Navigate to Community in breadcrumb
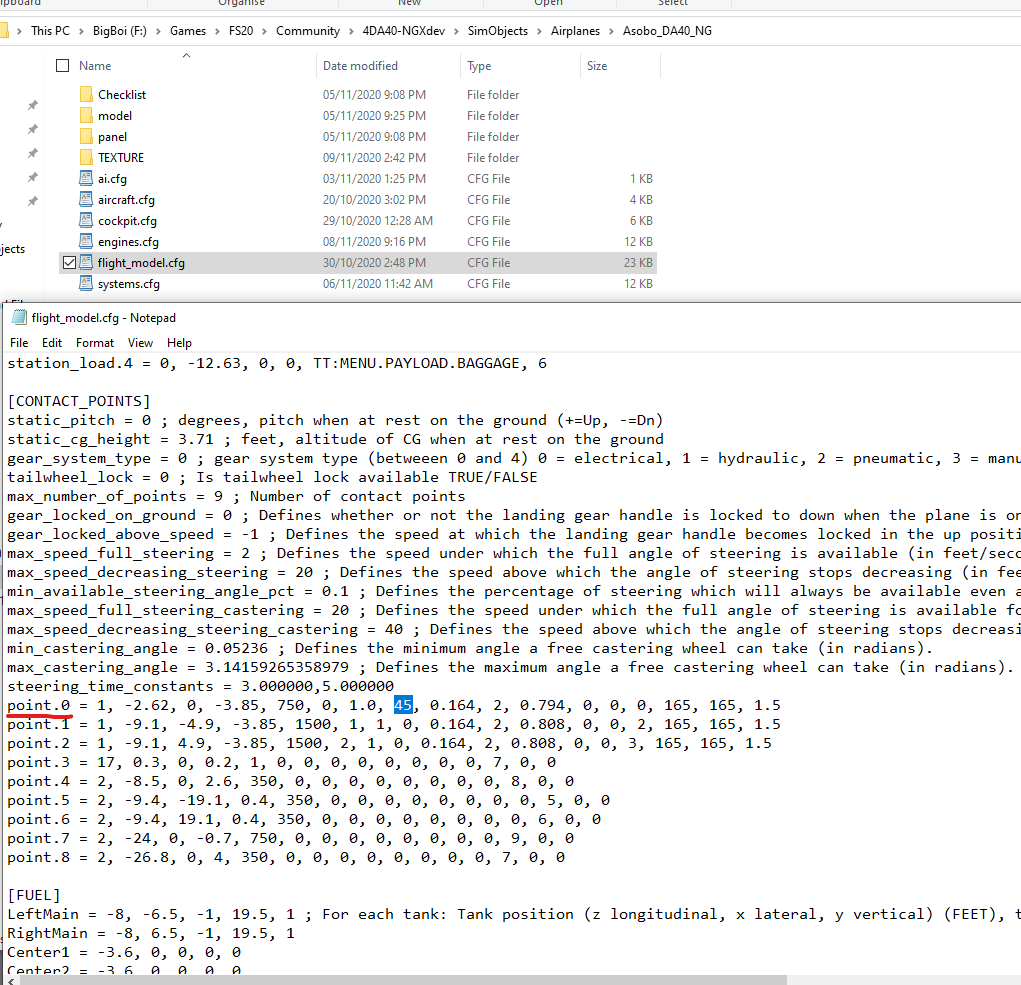 (308, 31)
